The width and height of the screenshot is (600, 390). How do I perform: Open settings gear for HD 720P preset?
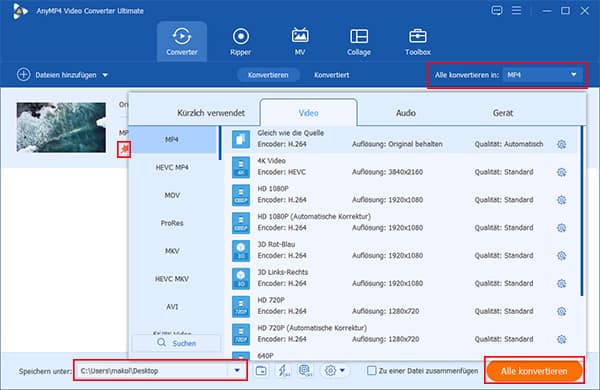pos(561,311)
